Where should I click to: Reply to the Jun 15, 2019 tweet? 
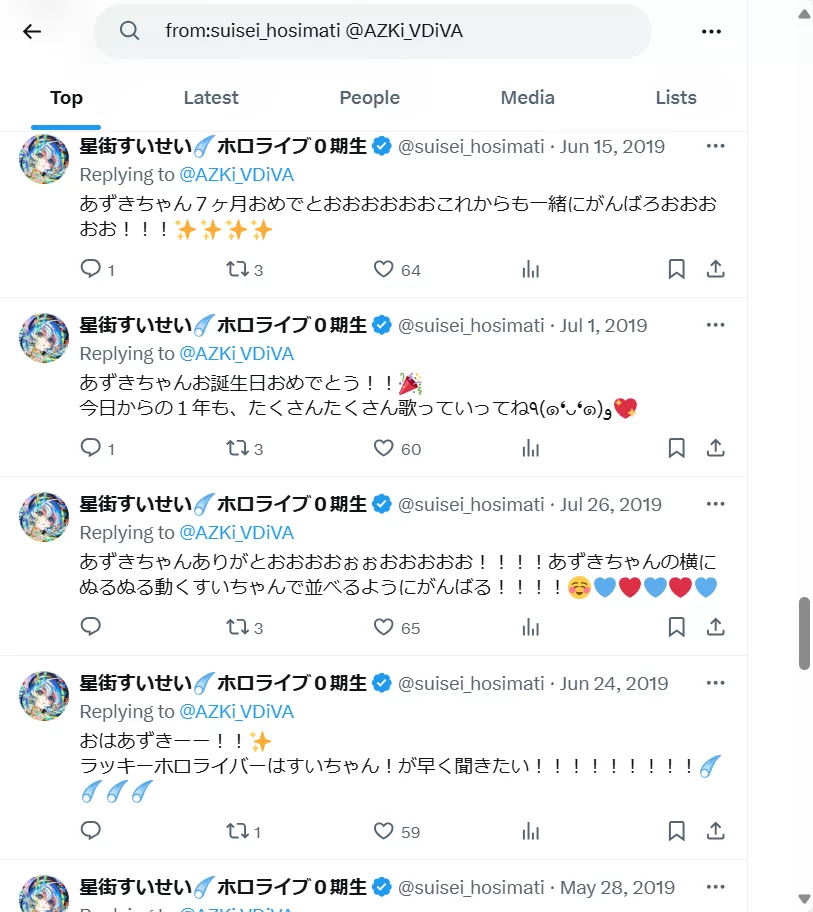point(91,269)
